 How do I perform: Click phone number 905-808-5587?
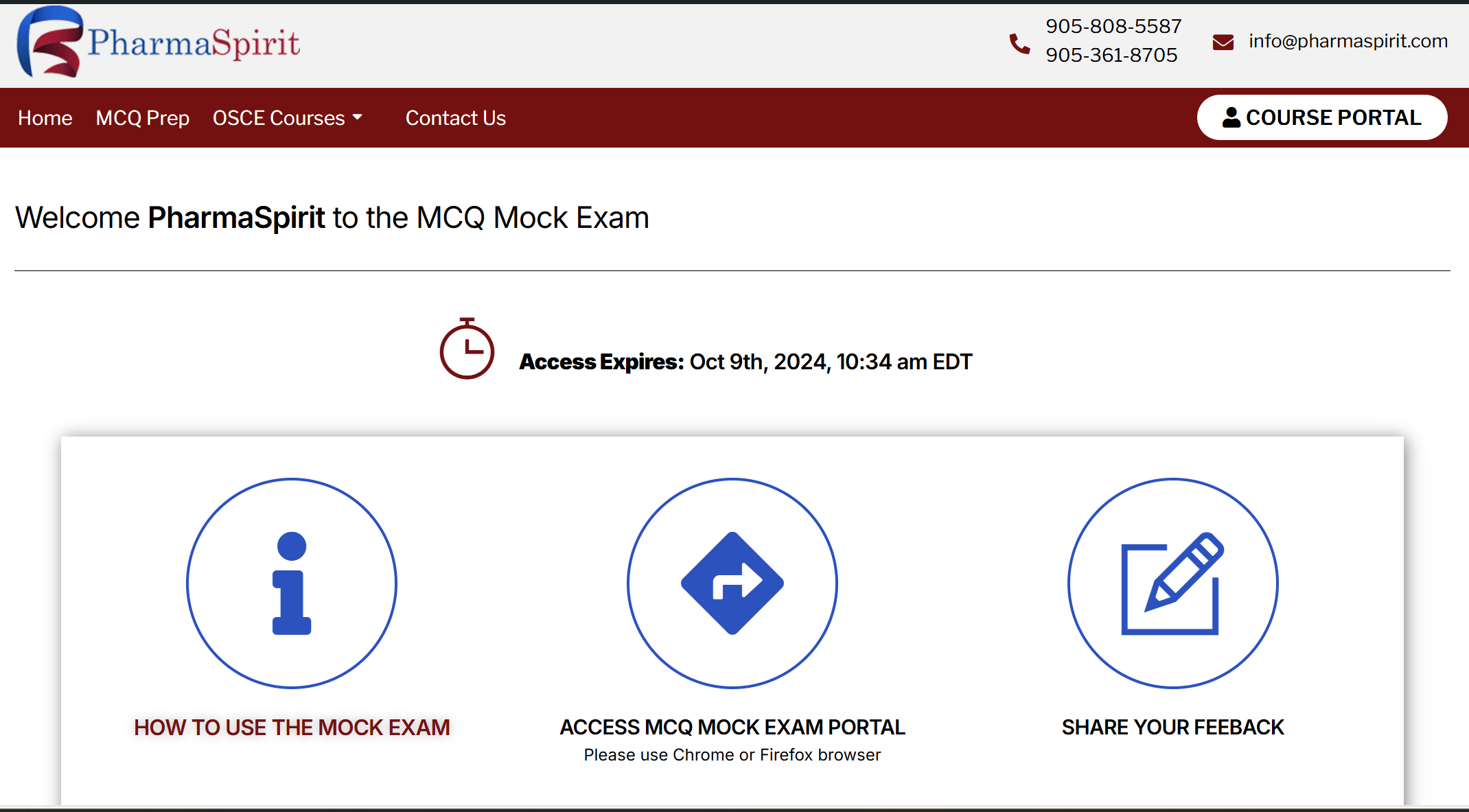pyautogui.click(x=1113, y=26)
